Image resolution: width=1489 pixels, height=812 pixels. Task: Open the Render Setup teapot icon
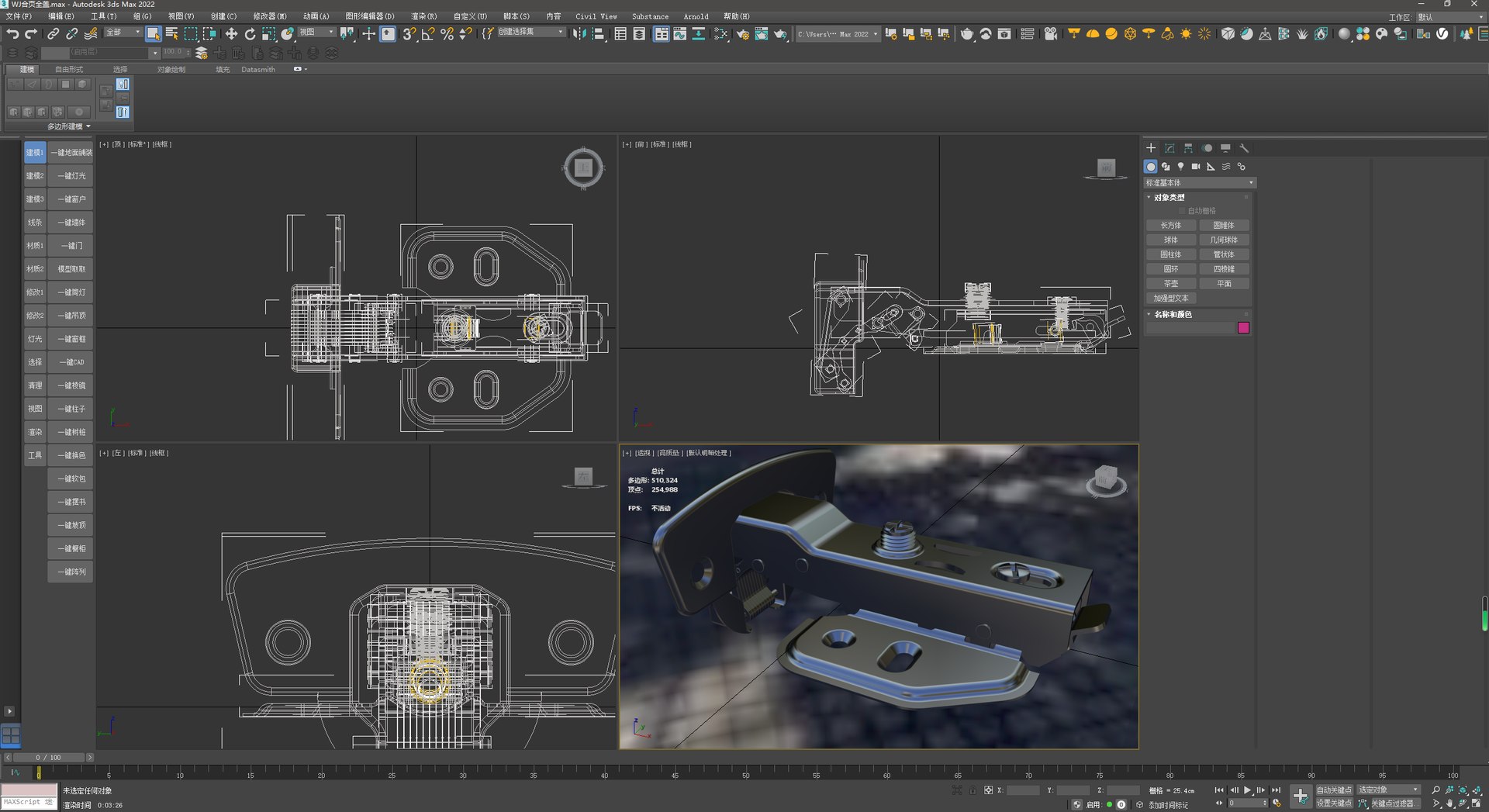743,33
